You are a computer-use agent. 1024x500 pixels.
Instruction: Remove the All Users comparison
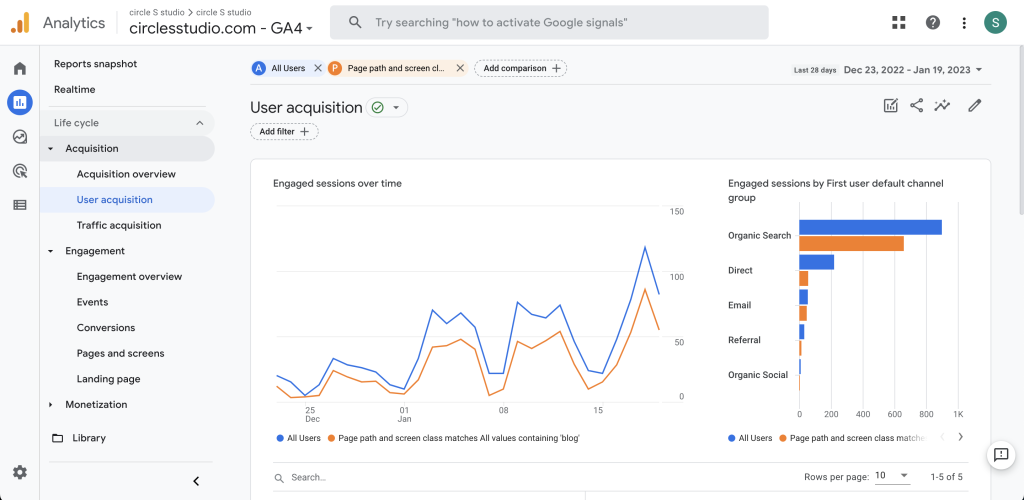[318, 68]
